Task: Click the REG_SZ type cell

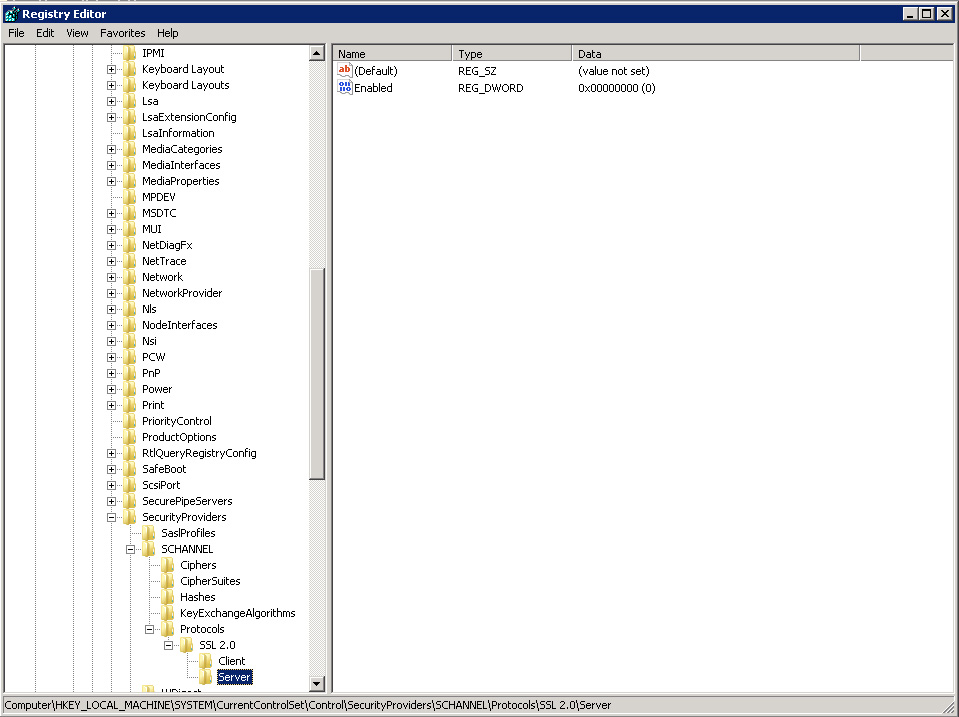Action: 477,71
